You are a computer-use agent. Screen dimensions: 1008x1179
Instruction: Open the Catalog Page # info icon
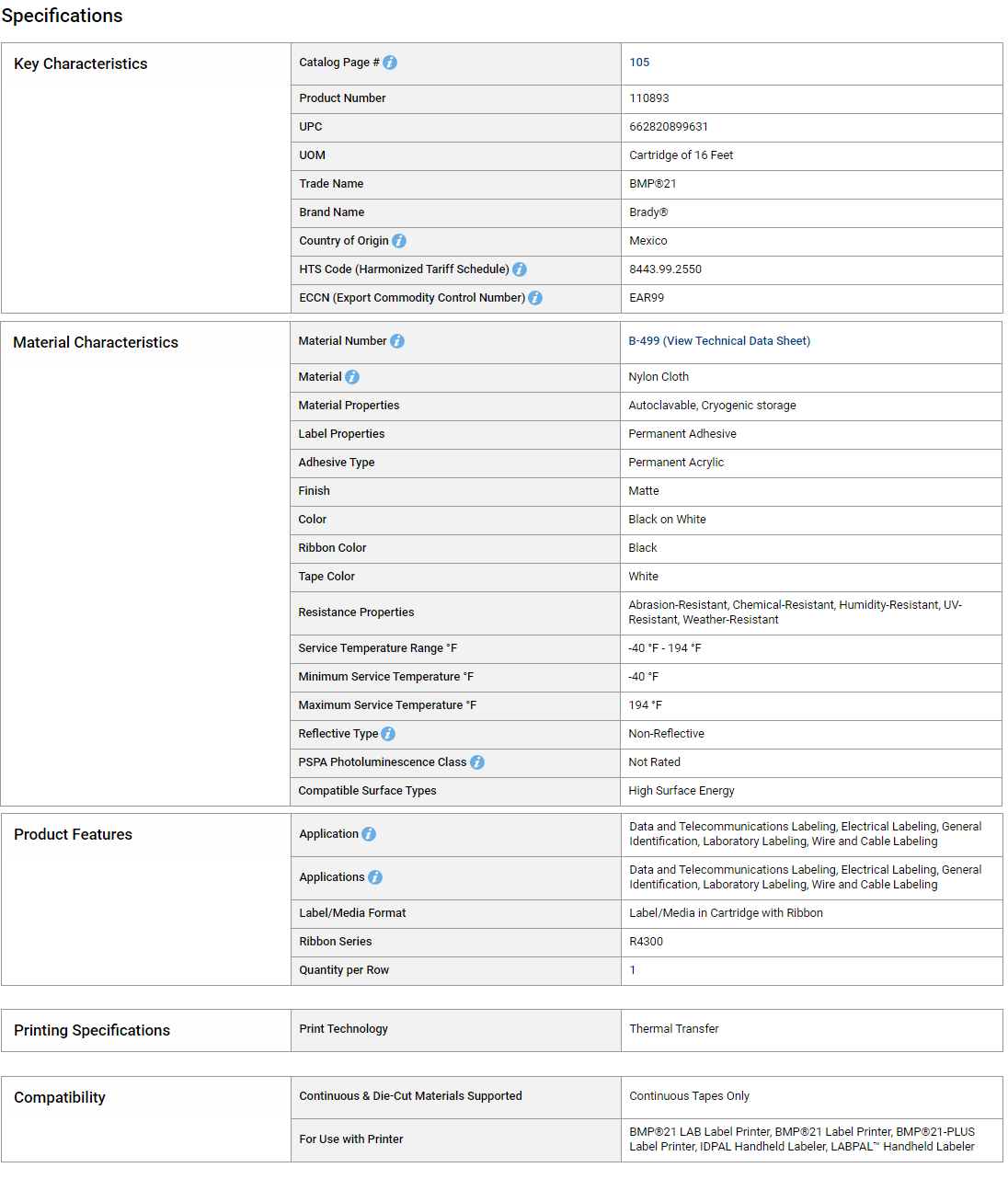coord(390,63)
